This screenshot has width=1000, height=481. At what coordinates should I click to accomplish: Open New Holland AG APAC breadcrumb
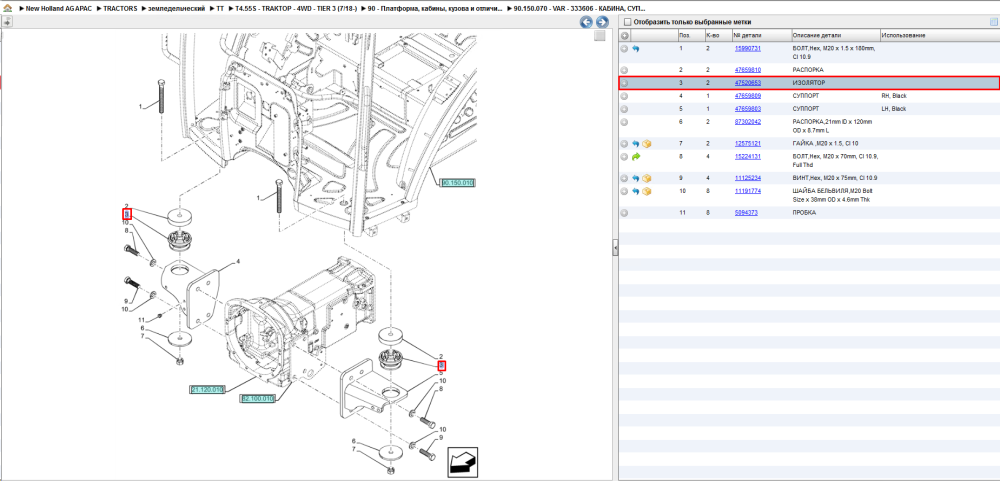click(59, 9)
